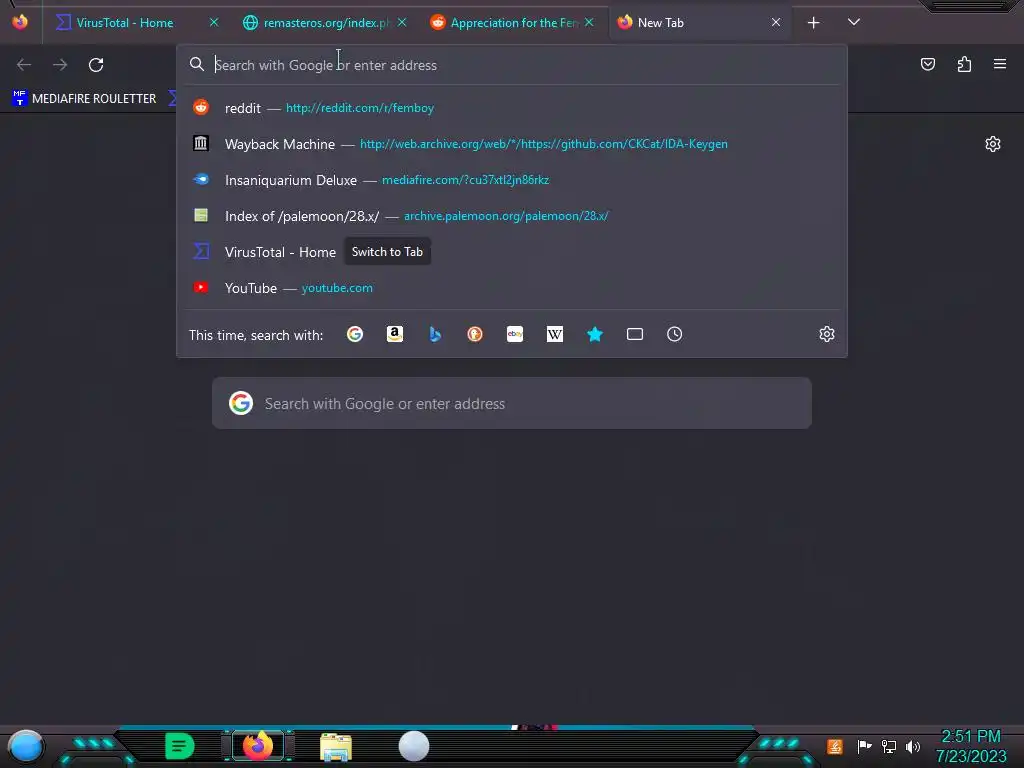
Task: Open the volume speaker tray icon
Action: click(x=913, y=746)
